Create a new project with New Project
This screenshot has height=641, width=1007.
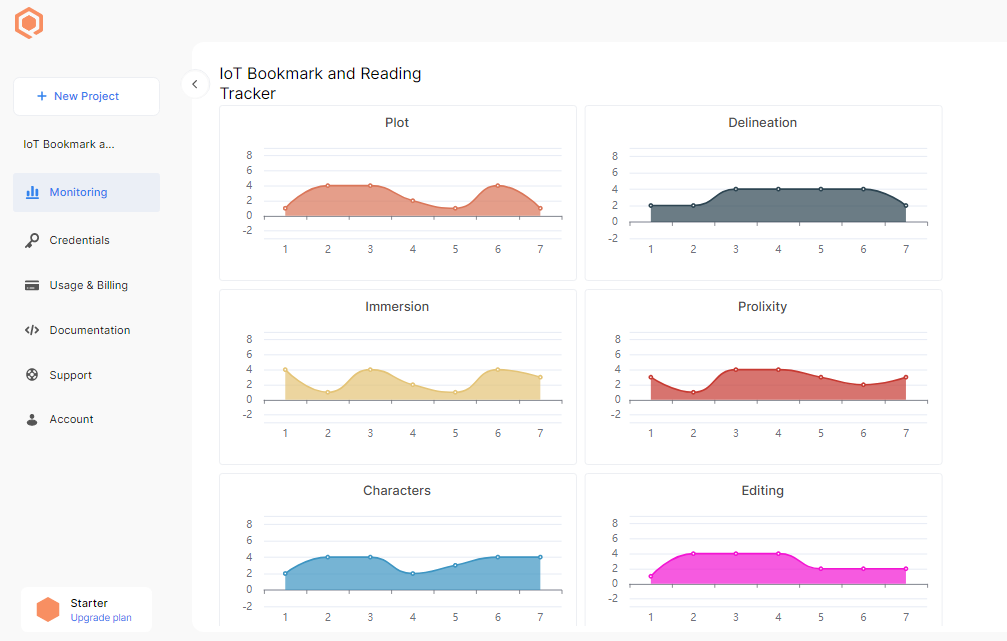(86, 96)
